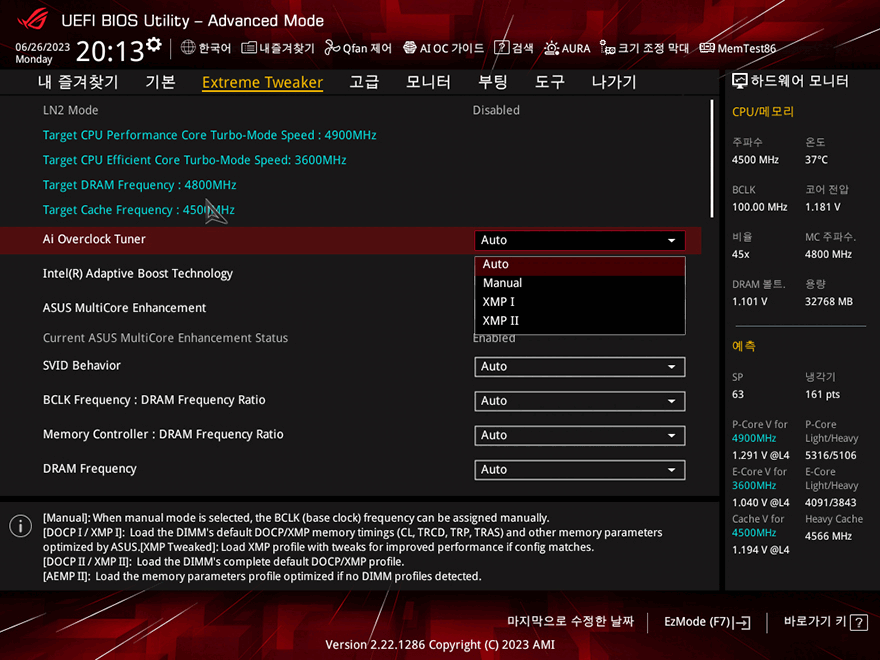
Task: Click Target DRAM Frequency : 4800MHz text
Action: [139, 185]
